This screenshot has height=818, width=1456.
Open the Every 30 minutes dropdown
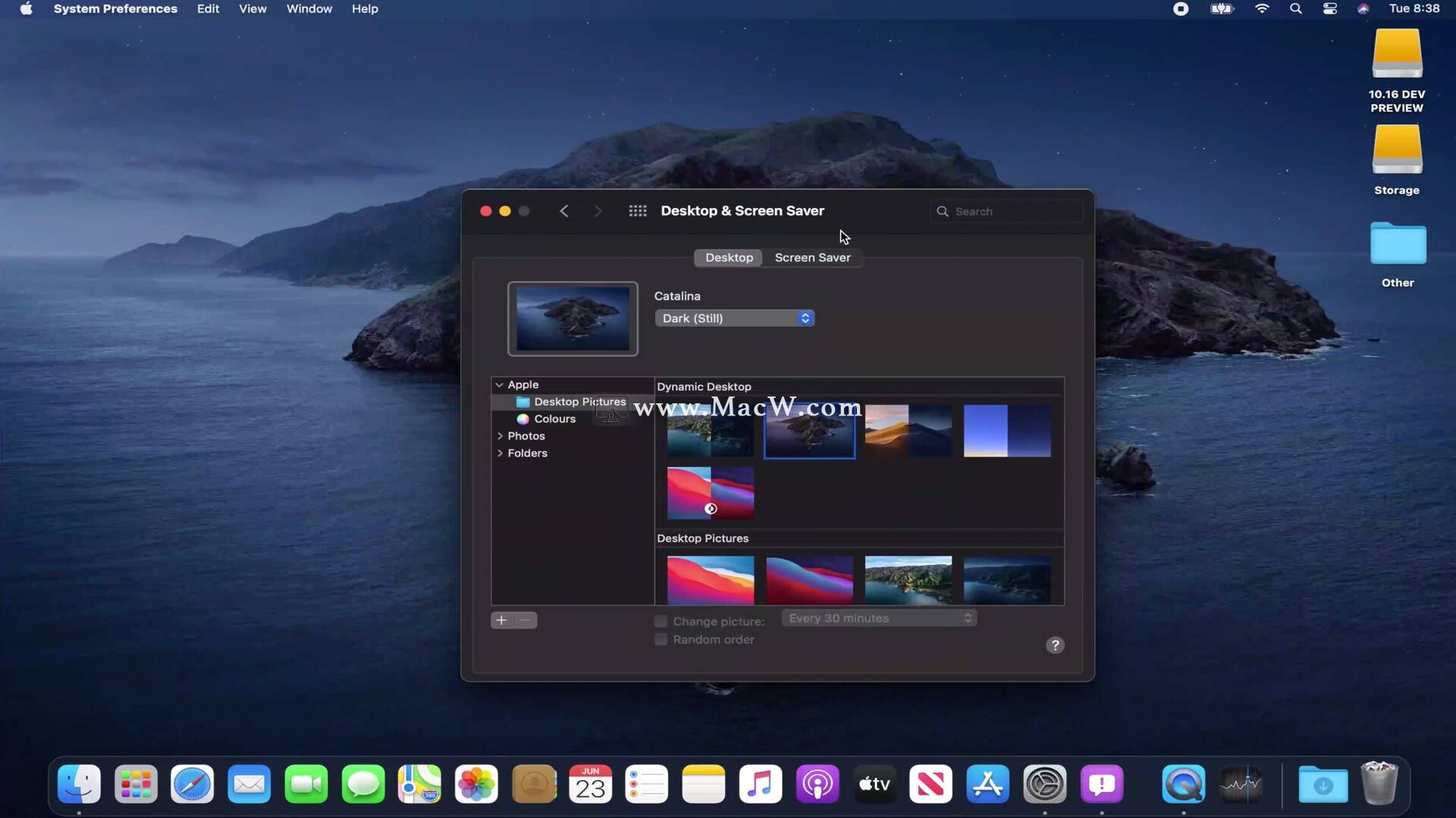coord(879,619)
